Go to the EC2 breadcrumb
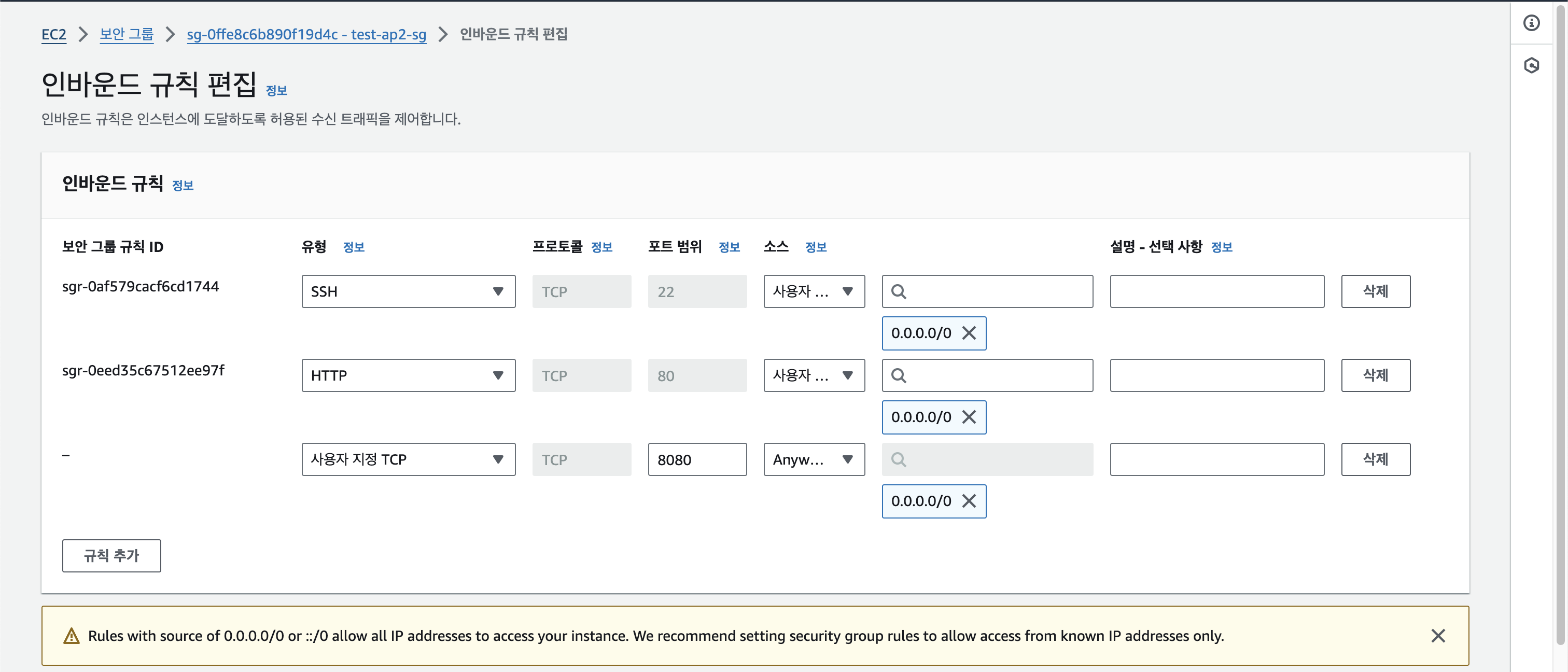The width and height of the screenshot is (1568, 672). [x=53, y=35]
